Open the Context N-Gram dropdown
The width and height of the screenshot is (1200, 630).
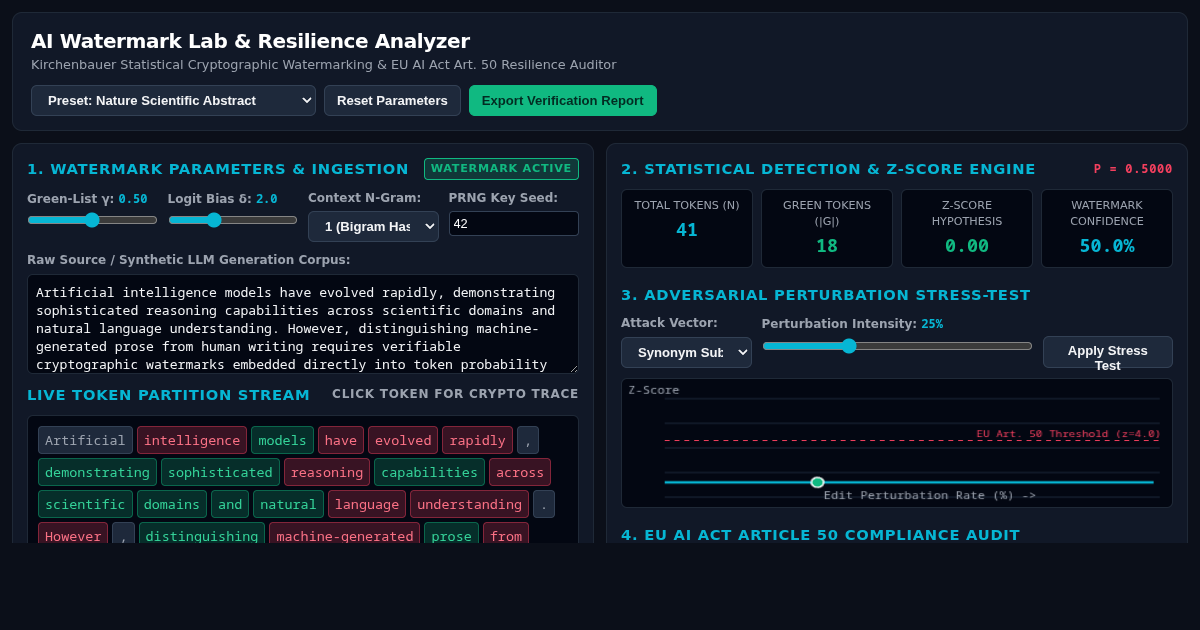coord(373,226)
